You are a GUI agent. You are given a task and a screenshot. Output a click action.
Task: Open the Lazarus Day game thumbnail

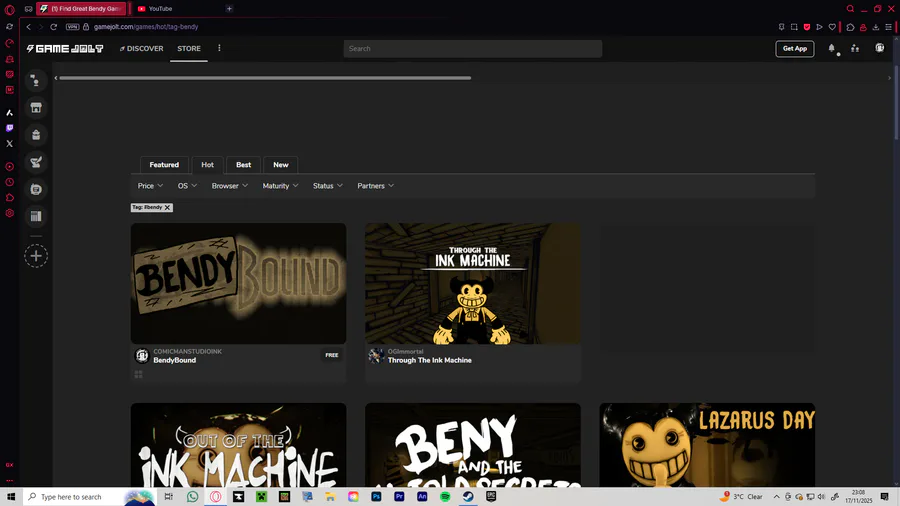click(x=707, y=445)
